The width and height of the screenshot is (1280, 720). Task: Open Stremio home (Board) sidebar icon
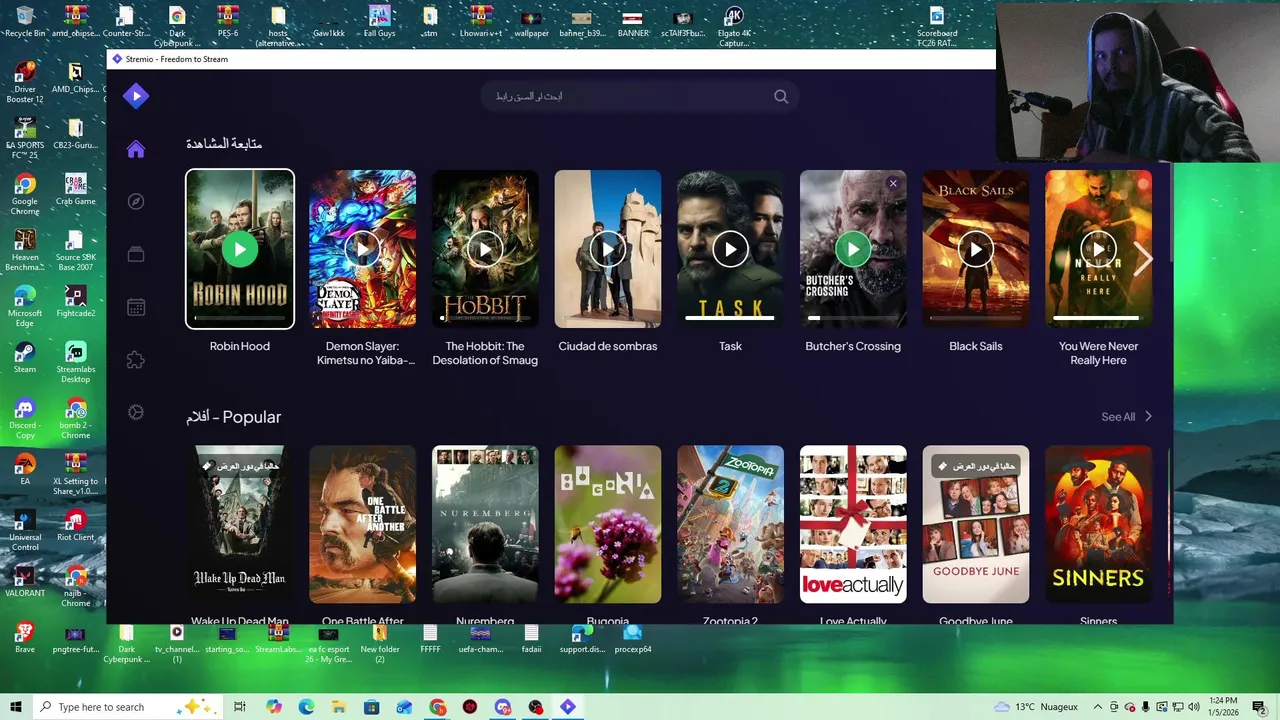[x=136, y=150]
